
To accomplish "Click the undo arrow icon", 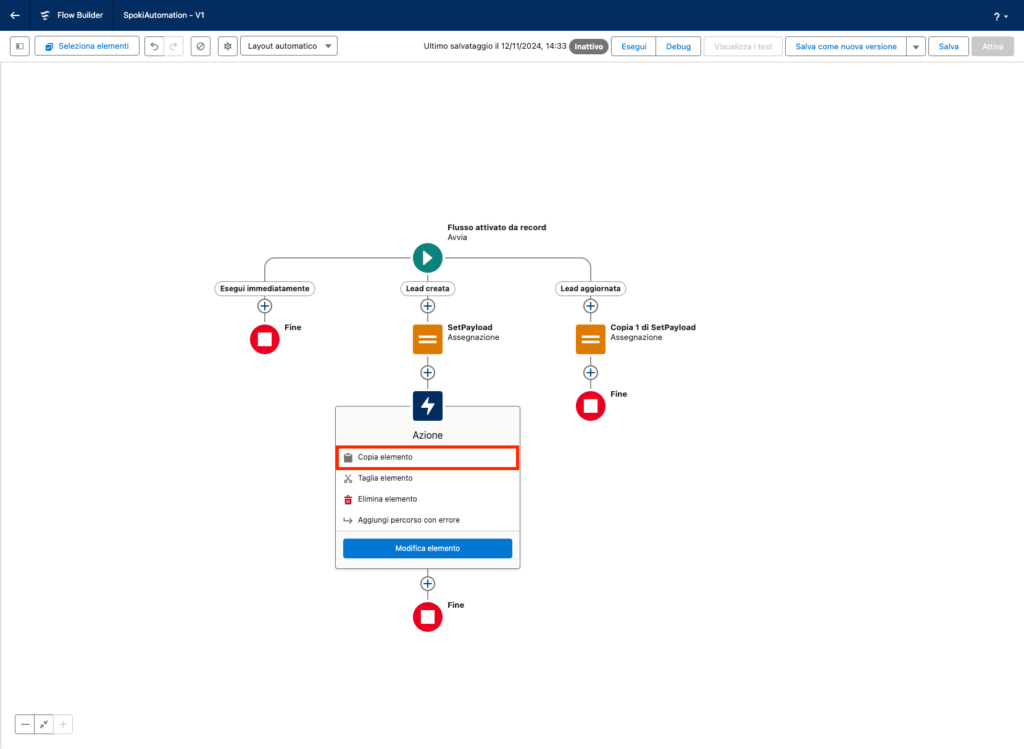I will pyautogui.click(x=153, y=46).
